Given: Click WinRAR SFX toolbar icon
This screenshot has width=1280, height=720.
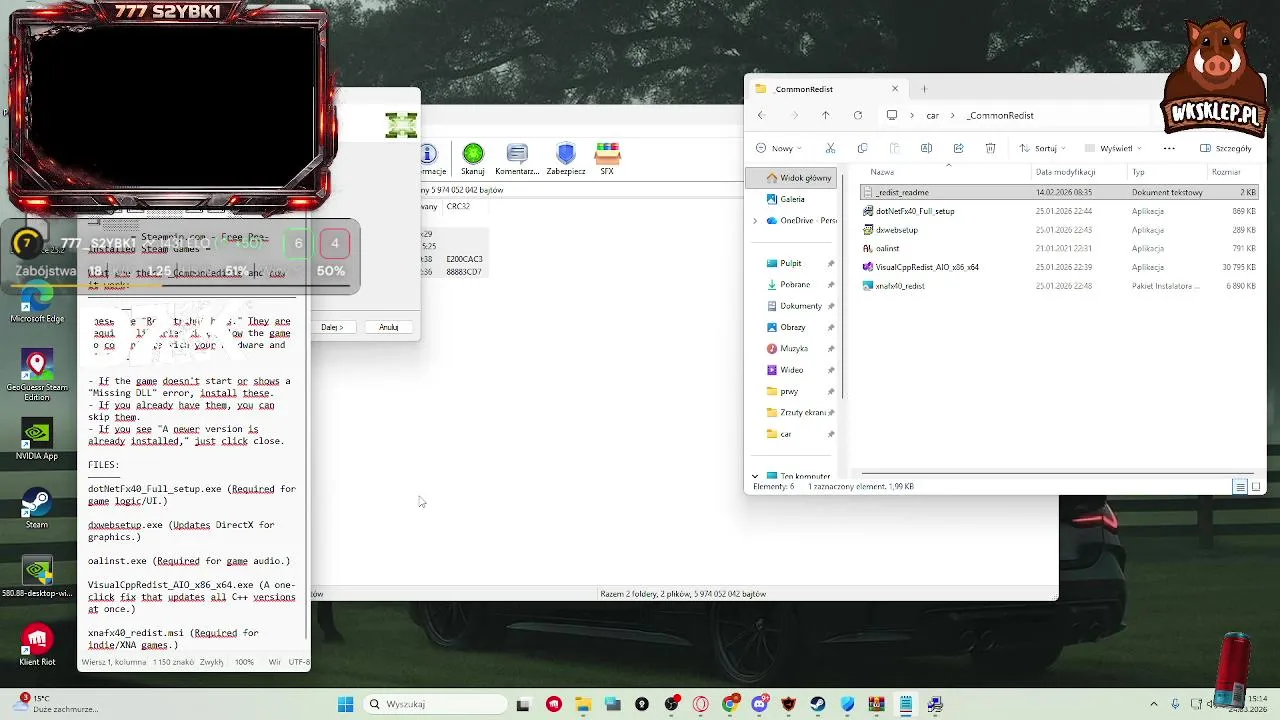Looking at the screenshot, I should (x=607, y=159).
